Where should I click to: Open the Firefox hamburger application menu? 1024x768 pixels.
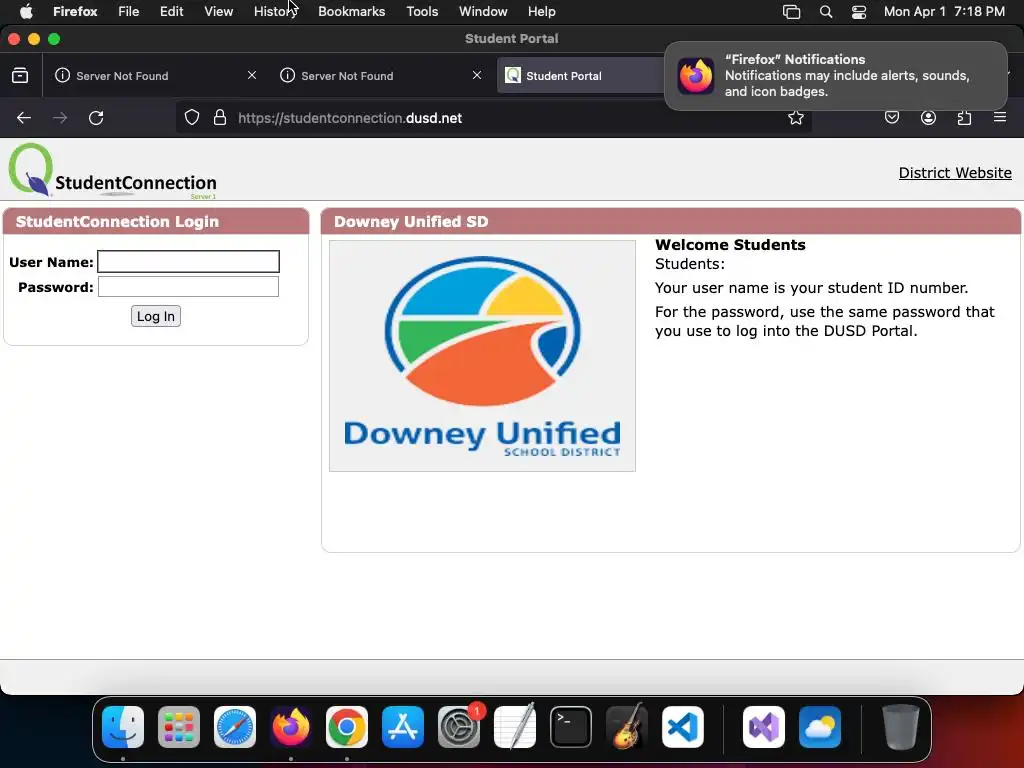[1000, 118]
